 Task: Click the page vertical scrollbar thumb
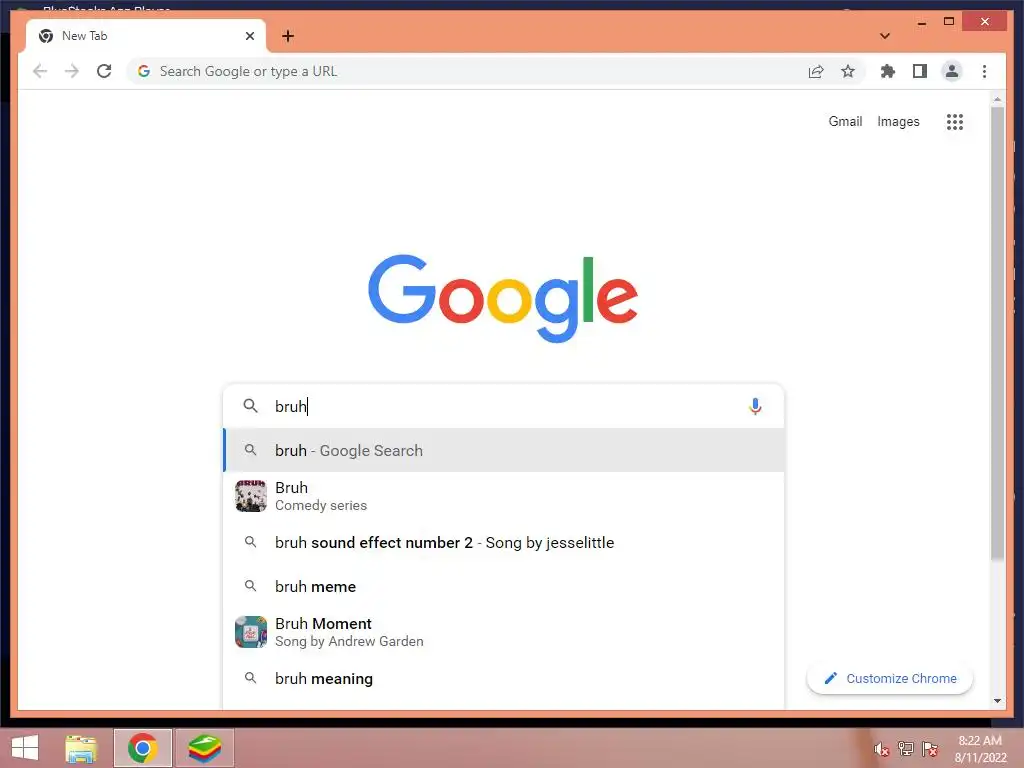997,333
